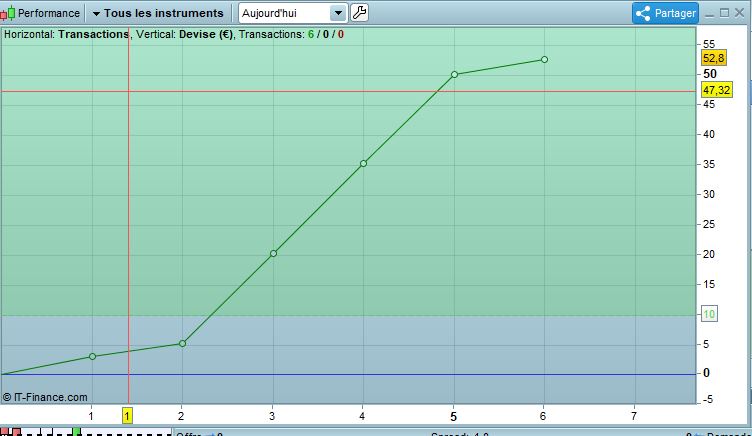Click the yellow 47,32 cursor value label

point(717,90)
